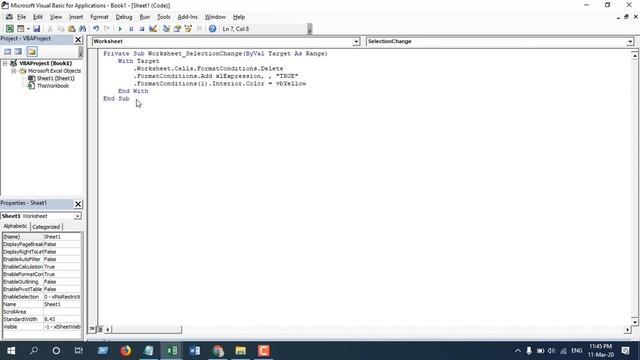Click the View Object icon in Project panel
Screen dimensions: 640x360
[18, 51]
